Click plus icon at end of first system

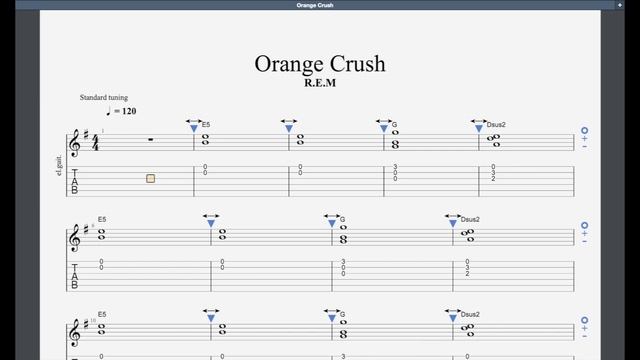click(584, 139)
